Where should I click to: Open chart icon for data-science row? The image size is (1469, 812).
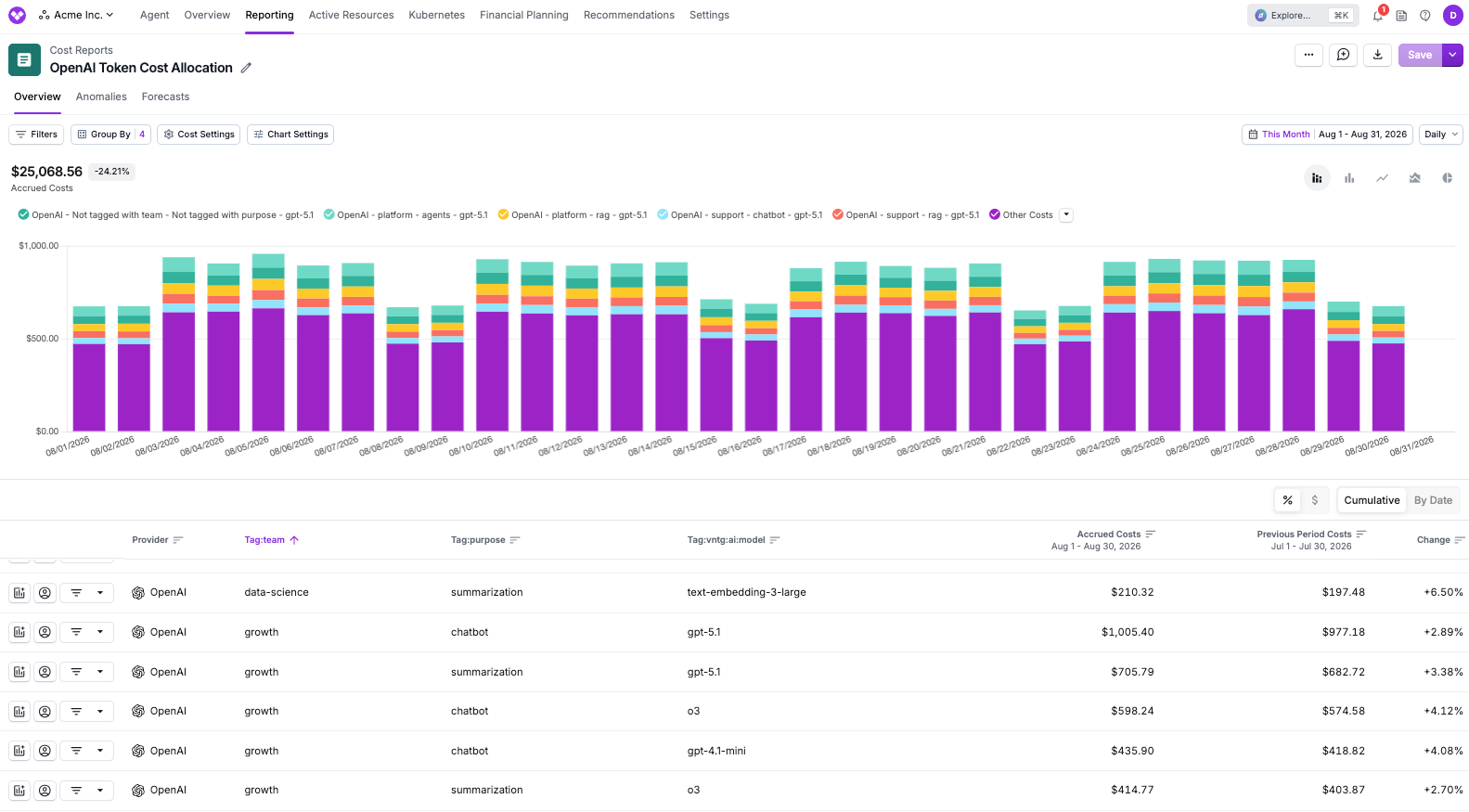pos(19,592)
